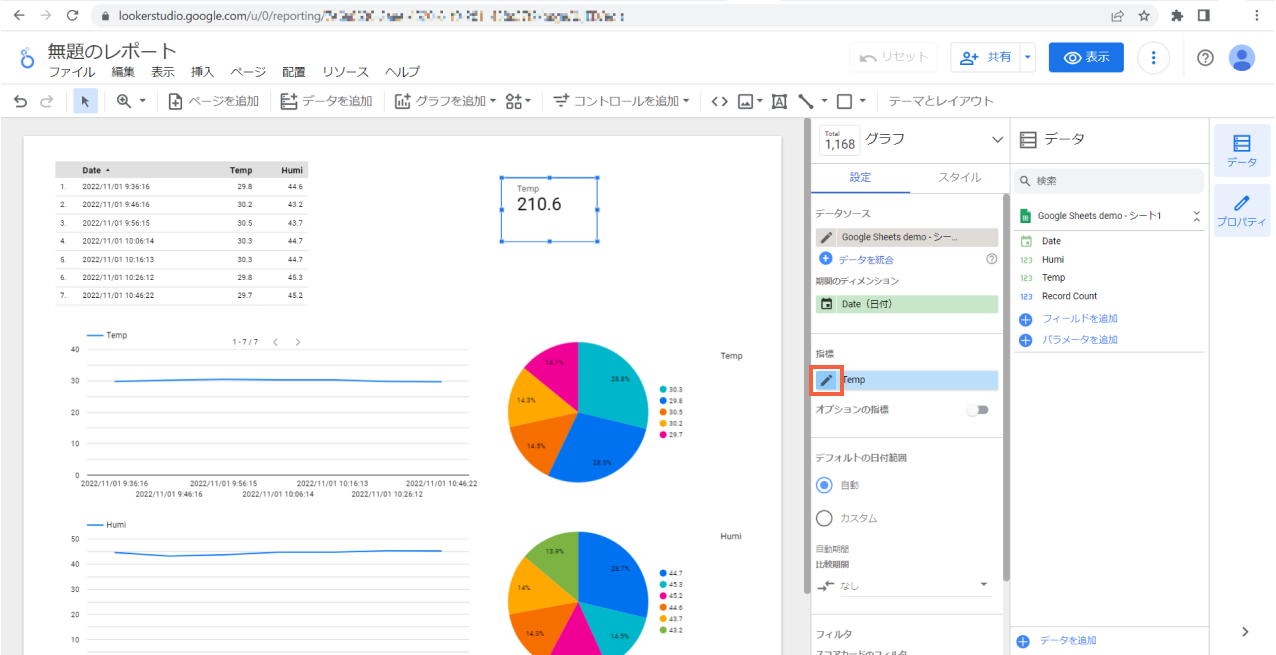Click the フィールドを追加 link
Viewport: 1276px width, 655px height.
tap(1079, 319)
